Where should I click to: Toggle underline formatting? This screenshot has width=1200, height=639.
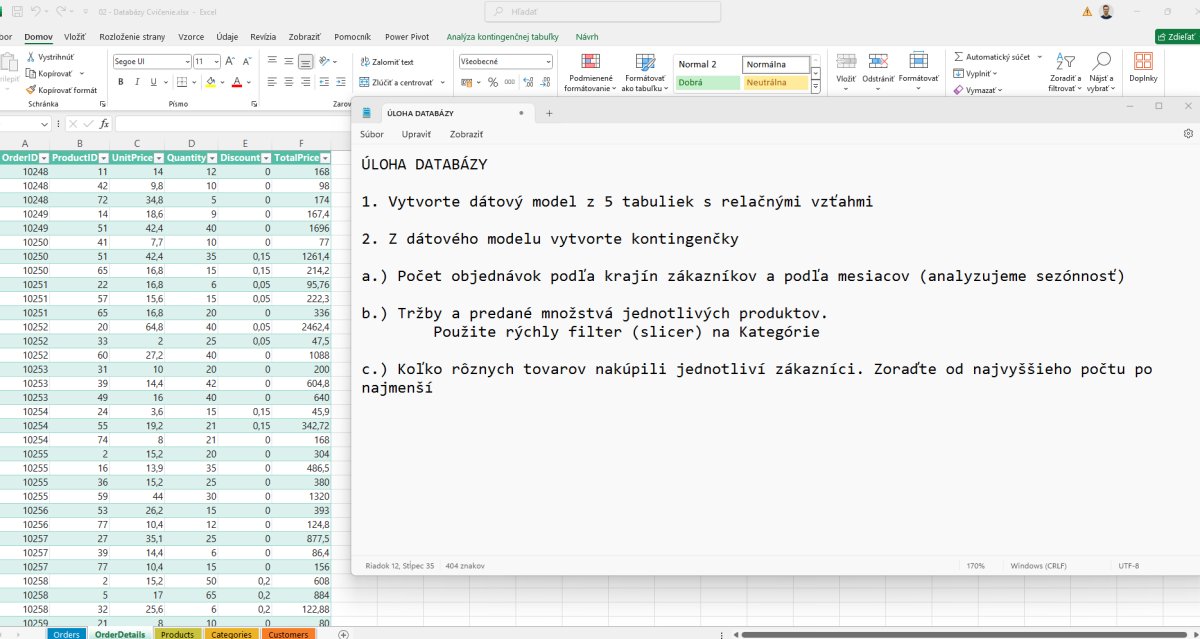[155, 82]
